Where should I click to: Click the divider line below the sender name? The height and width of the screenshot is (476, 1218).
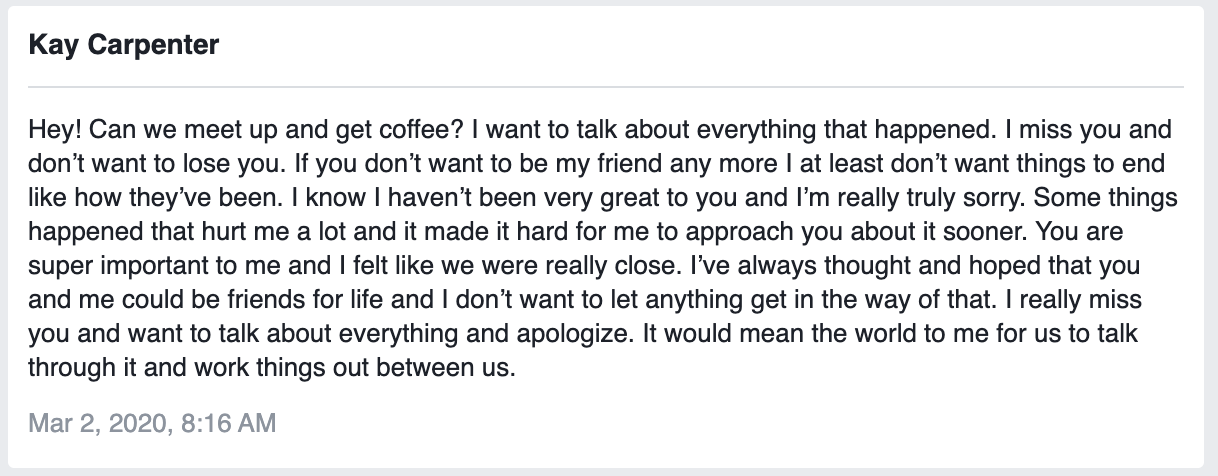608,88
